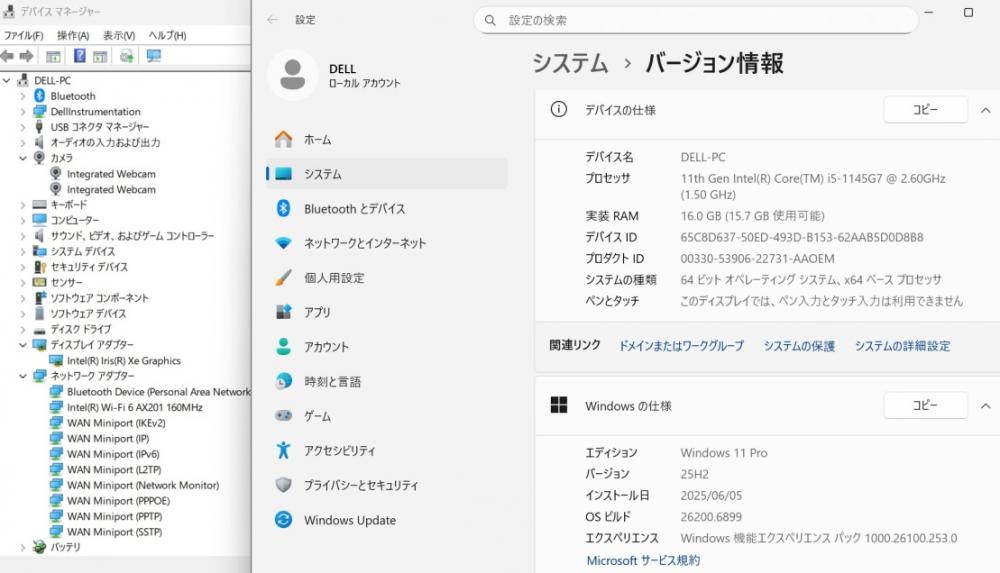Collapse the カメラ tree node
The image size is (1000, 573).
(x=23, y=158)
